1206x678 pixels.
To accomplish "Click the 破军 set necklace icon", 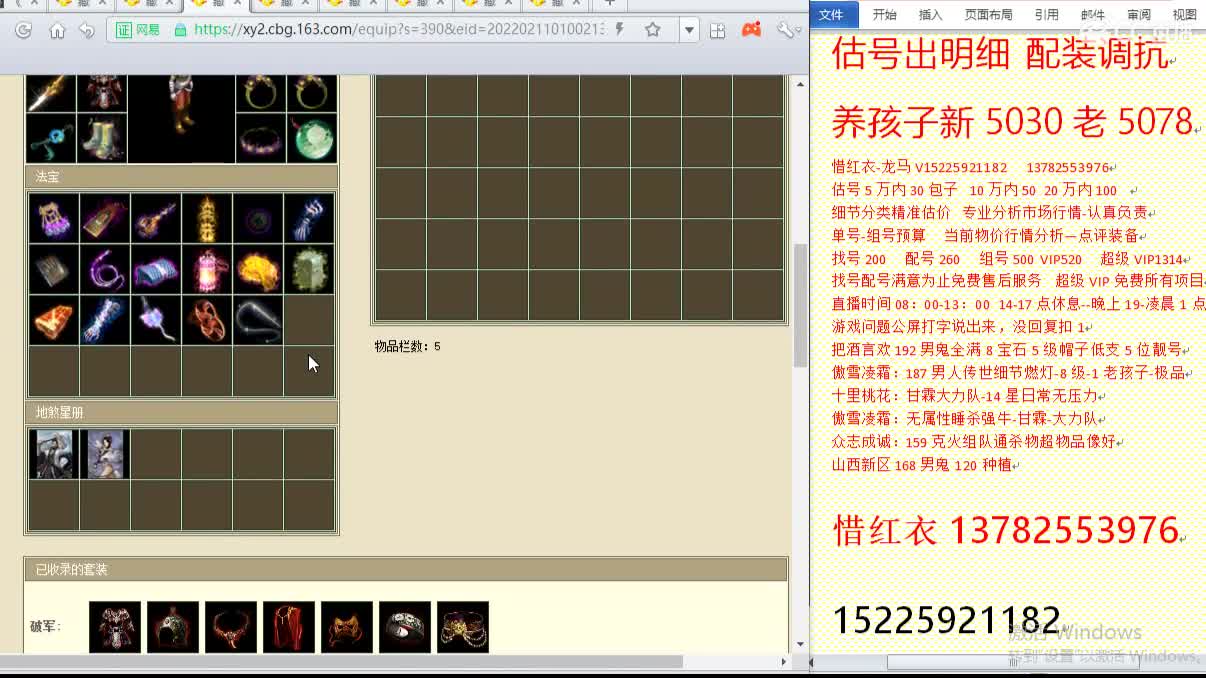I will coord(231,627).
